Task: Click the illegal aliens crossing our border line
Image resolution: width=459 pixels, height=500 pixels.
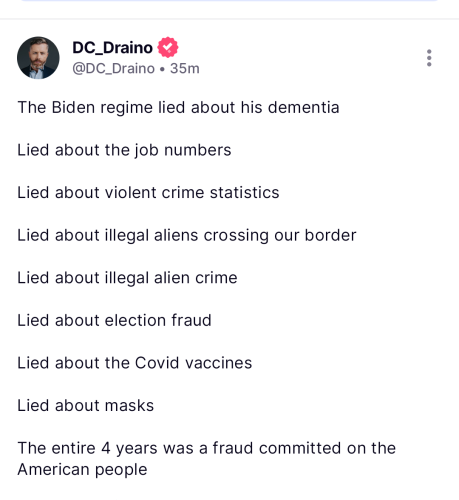Action: (x=187, y=235)
